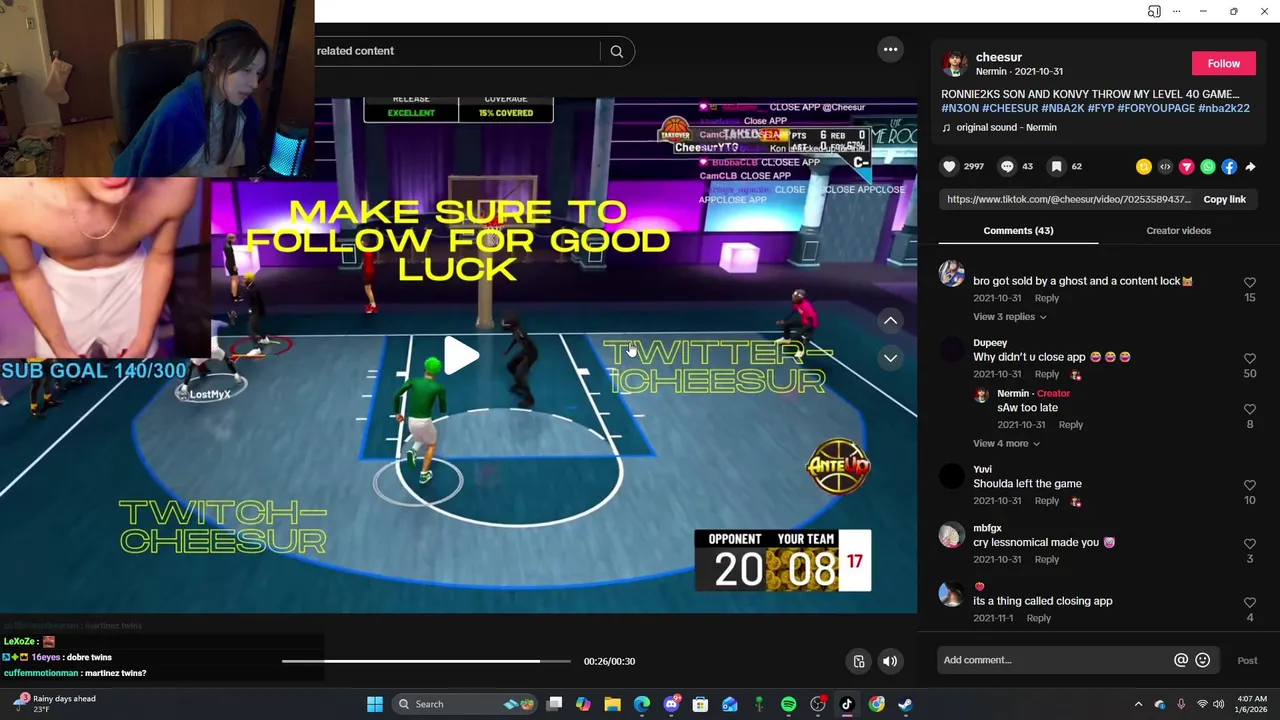Image resolution: width=1280 pixels, height=720 pixels.
Task: Share the video to WhatsApp
Action: 1208,167
